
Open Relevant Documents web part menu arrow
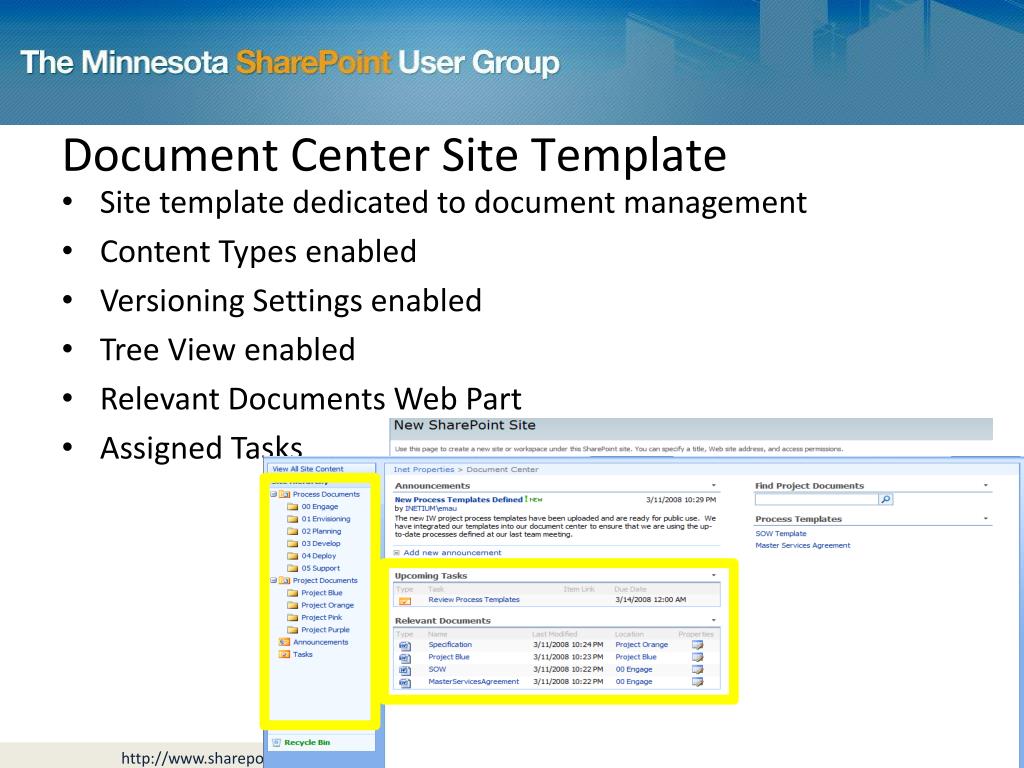pos(714,620)
